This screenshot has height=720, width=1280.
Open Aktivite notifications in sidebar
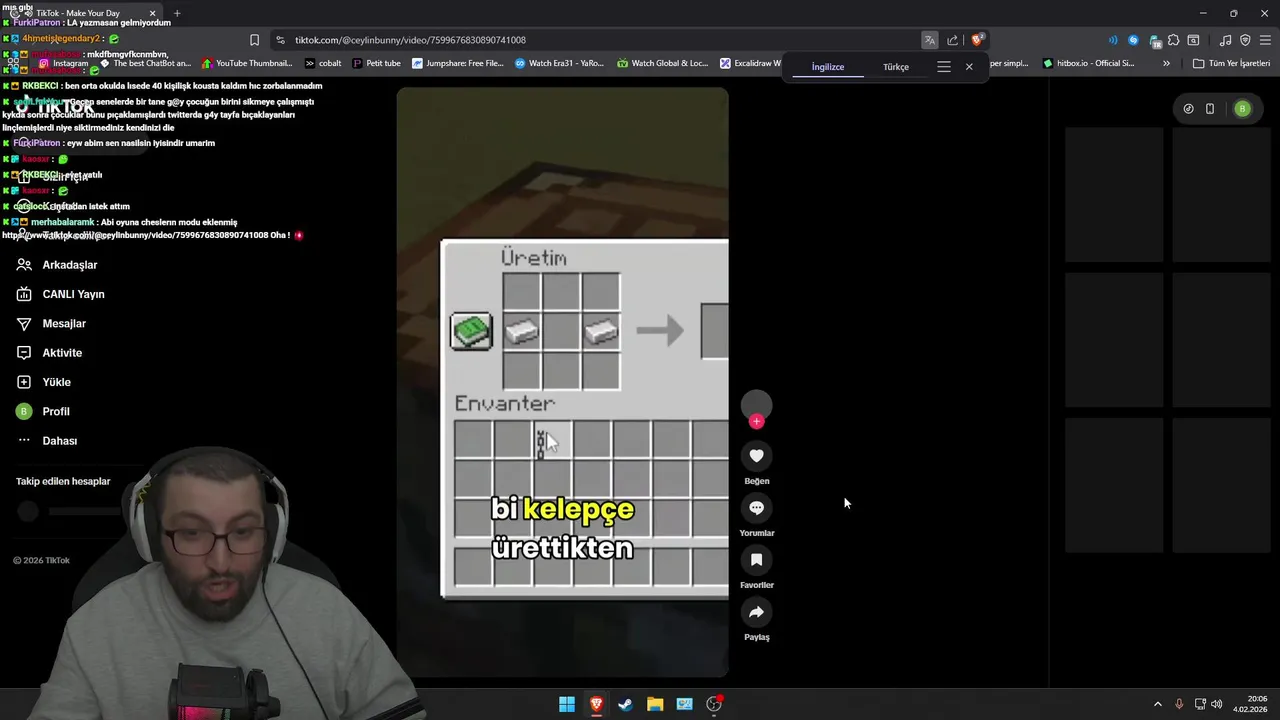pos(50,353)
